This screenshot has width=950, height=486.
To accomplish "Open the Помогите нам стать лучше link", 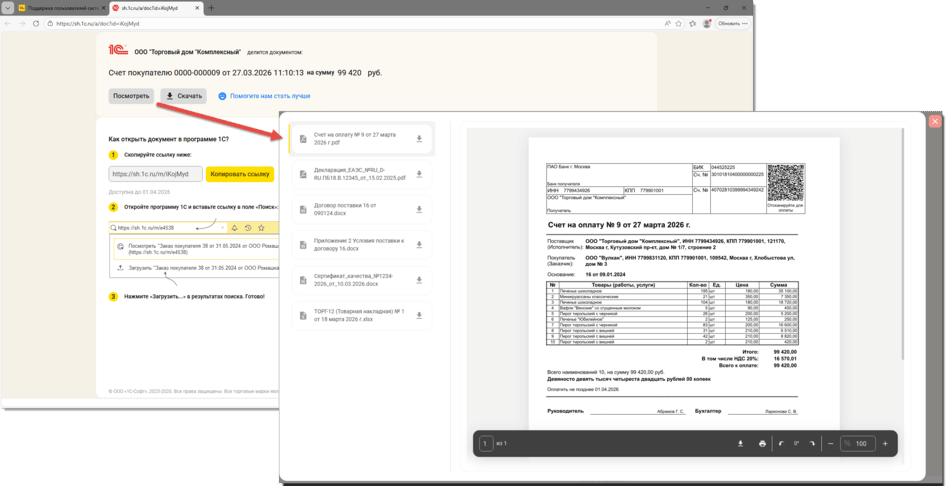I will coord(269,96).
